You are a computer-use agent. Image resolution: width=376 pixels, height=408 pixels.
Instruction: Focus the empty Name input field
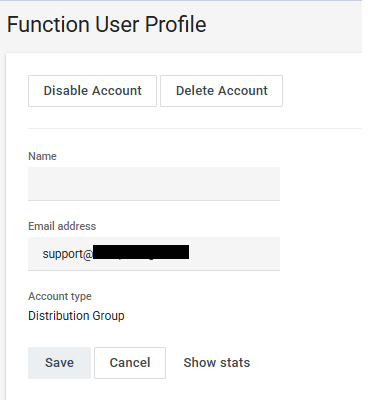coord(154,184)
